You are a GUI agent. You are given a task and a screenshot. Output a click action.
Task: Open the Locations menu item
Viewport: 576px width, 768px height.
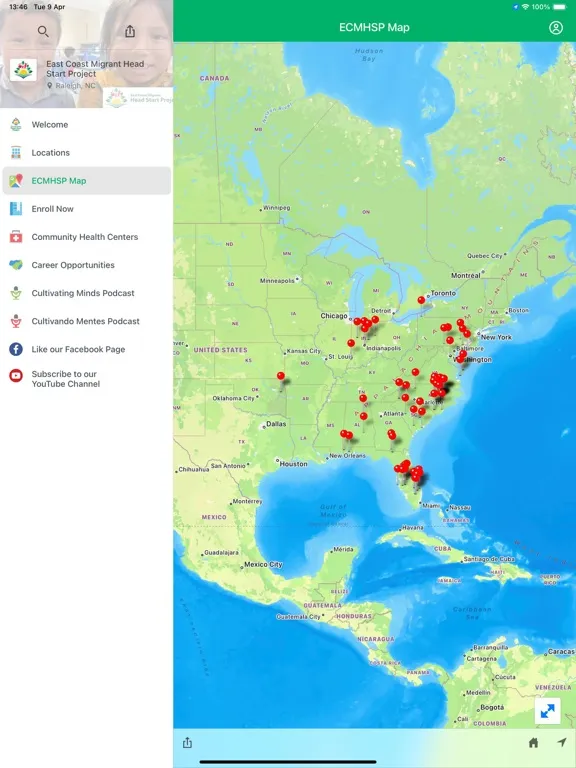point(87,152)
